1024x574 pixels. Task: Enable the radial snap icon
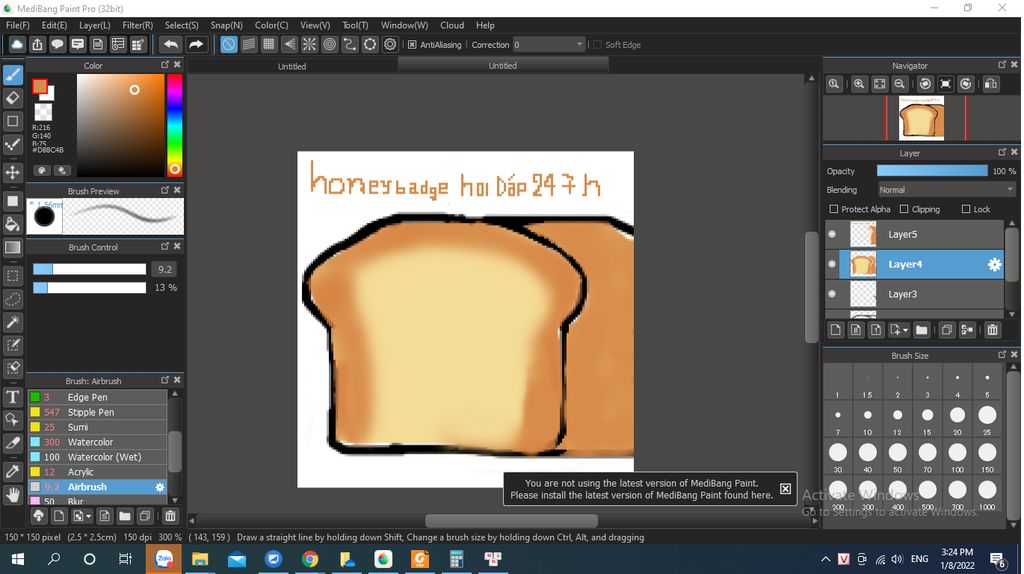click(x=310, y=44)
